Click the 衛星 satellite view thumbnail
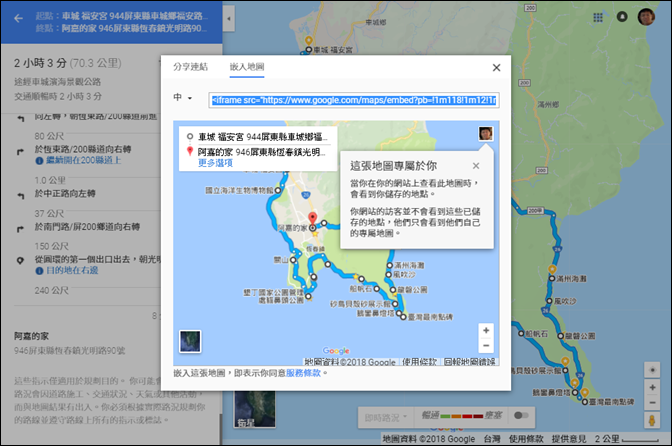Screen dimensions: 672x446 click(x=255, y=410)
